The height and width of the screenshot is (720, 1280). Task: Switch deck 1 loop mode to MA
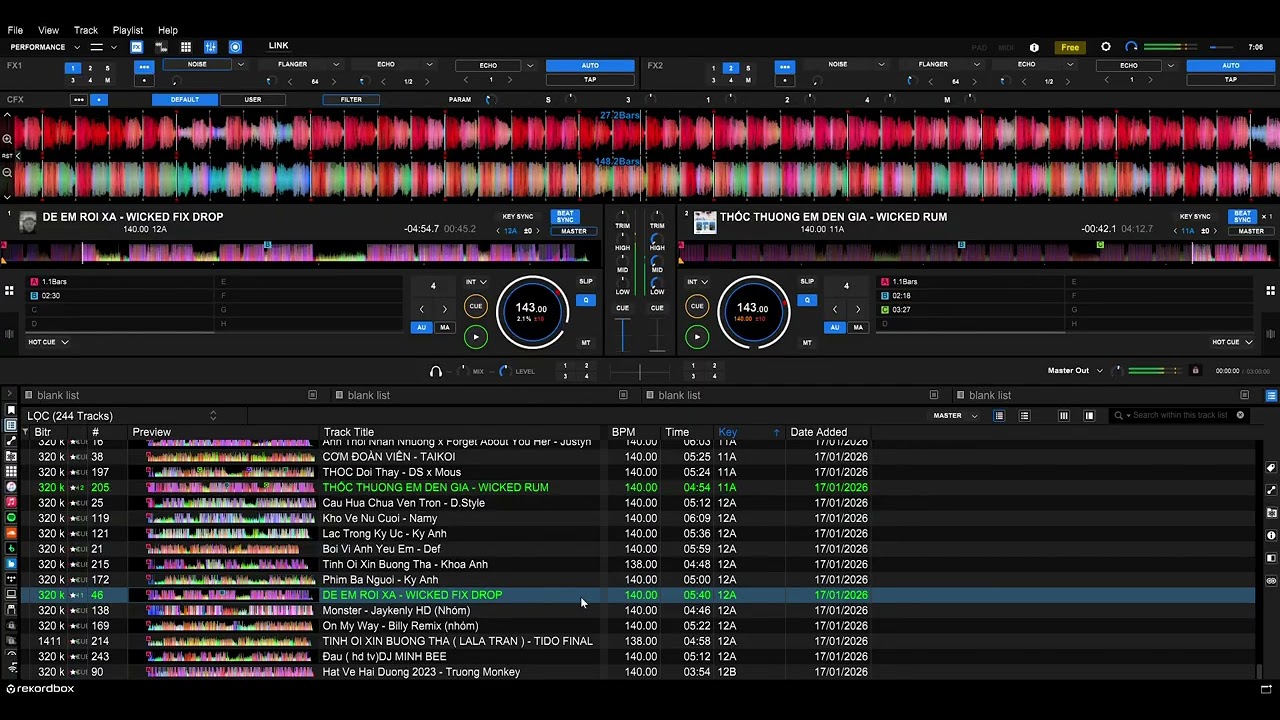click(x=445, y=327)
